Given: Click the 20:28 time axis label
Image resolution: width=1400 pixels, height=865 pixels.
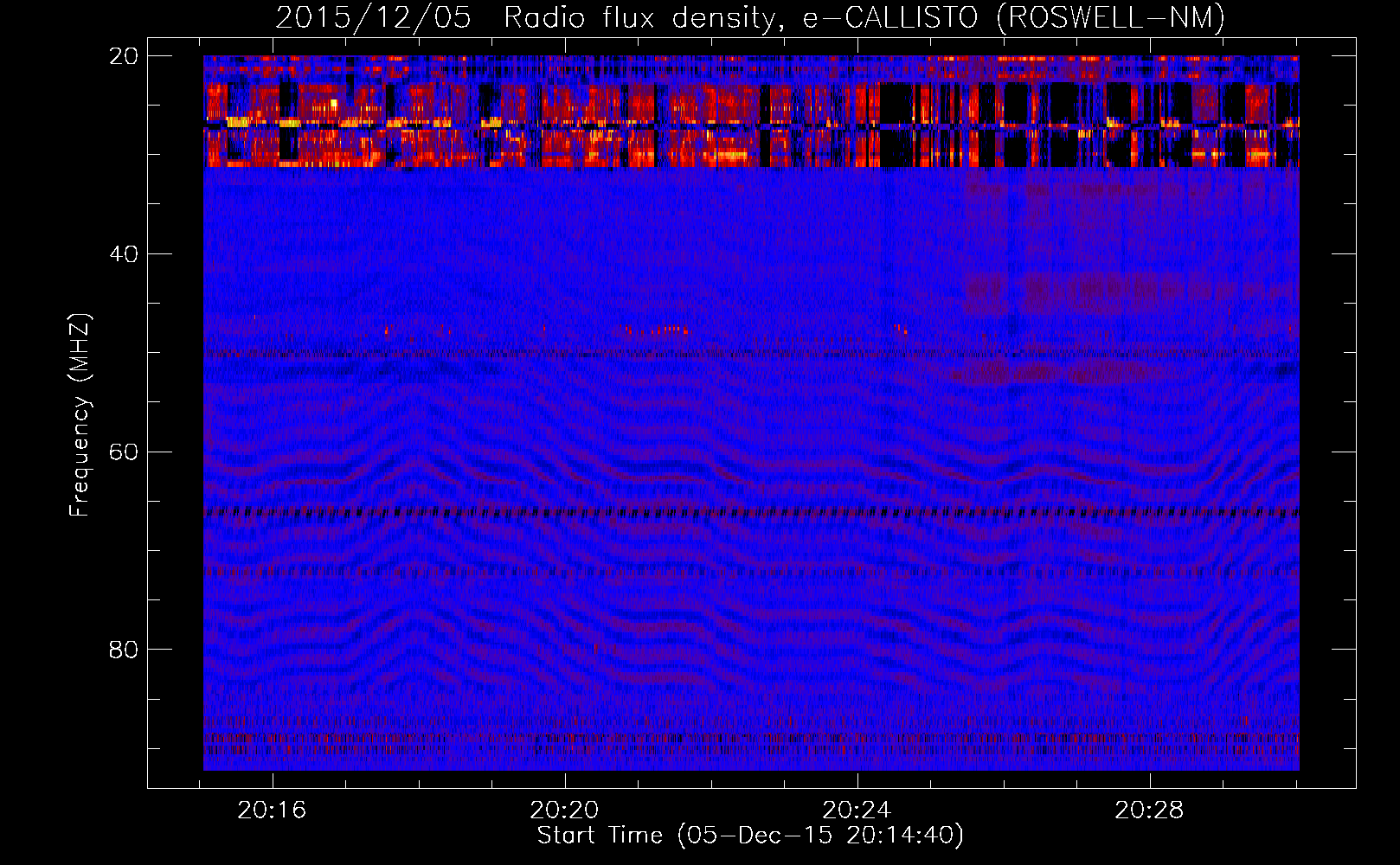Looking at the screenshot, I should click(x=1149, y=811).
